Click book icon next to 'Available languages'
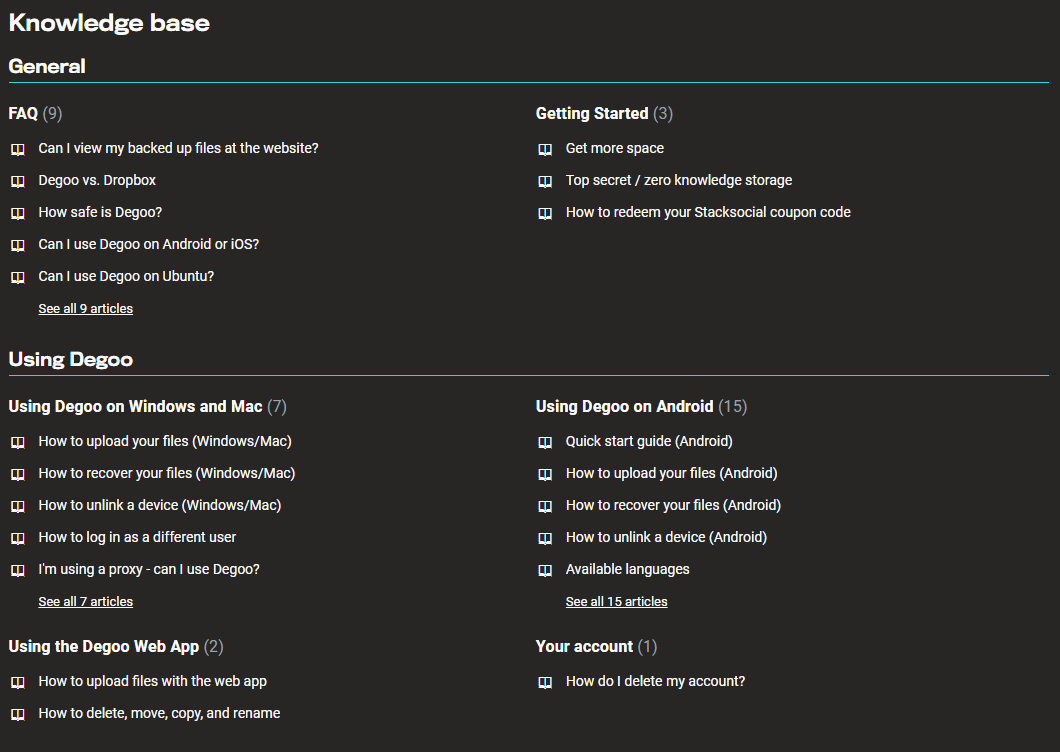The image size is (1060, 752). click(x=545, y=570)
